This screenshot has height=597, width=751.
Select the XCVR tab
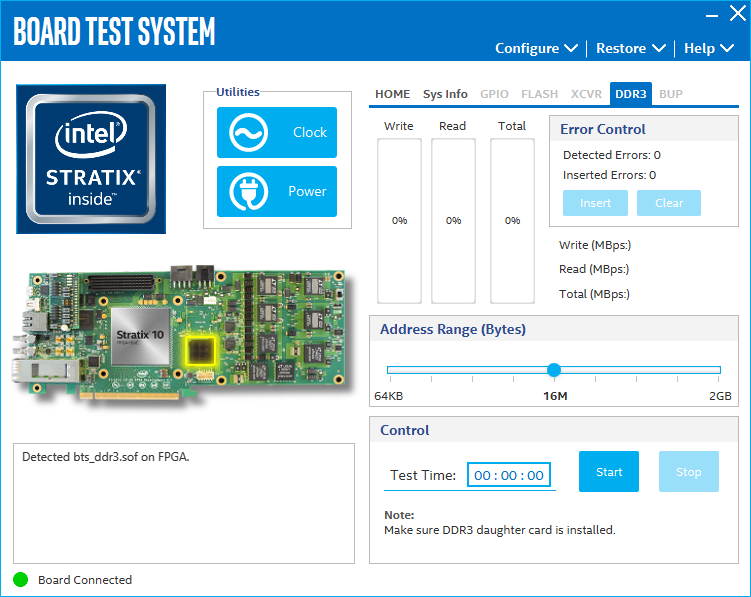[586, 94]
